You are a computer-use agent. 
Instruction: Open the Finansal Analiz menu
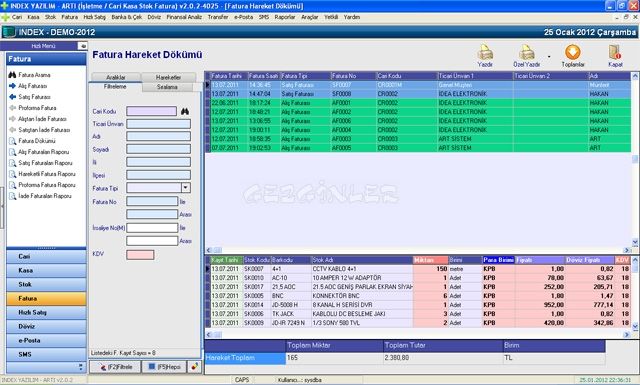click(x=184, y=17)
